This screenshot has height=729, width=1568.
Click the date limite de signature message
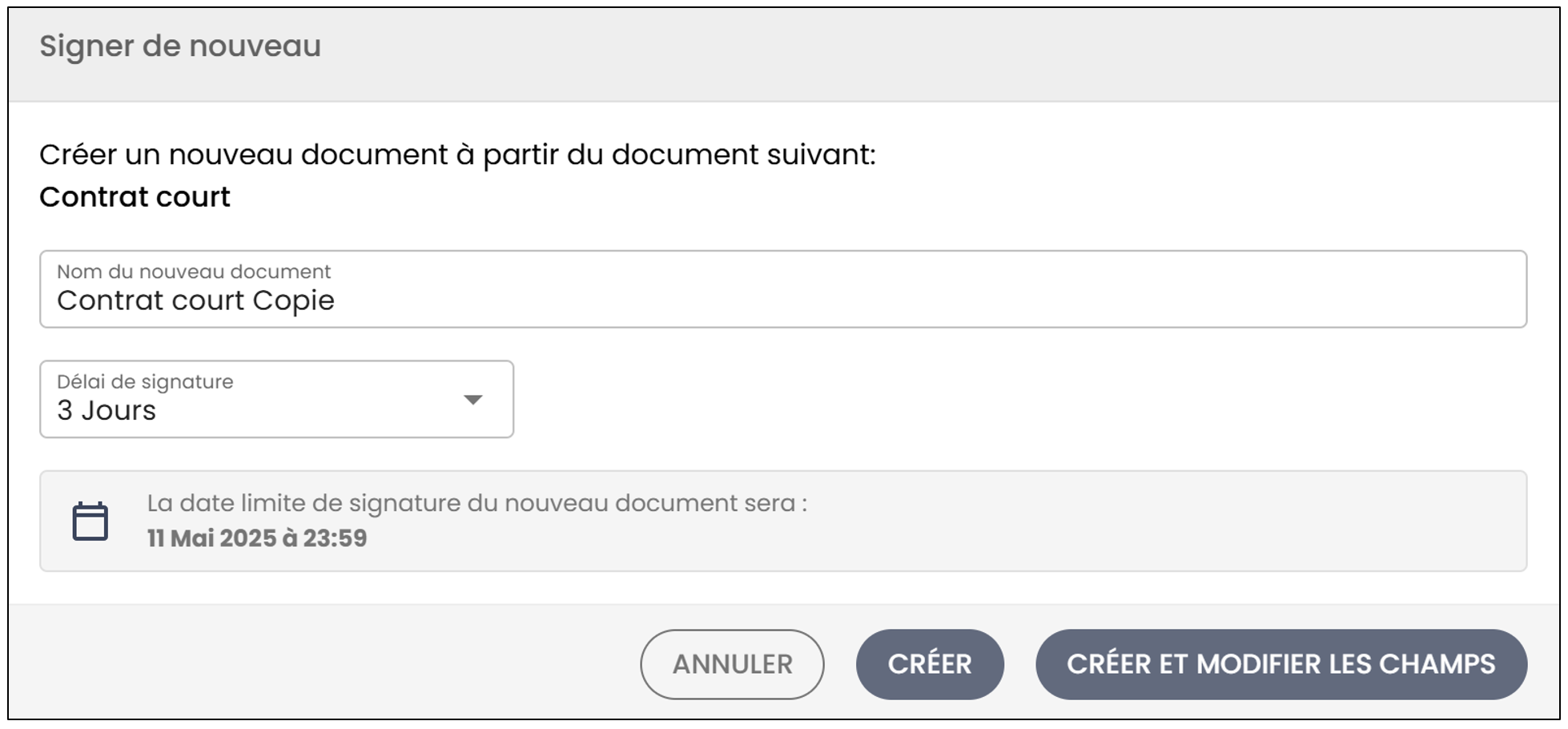[x=477, y=503]
